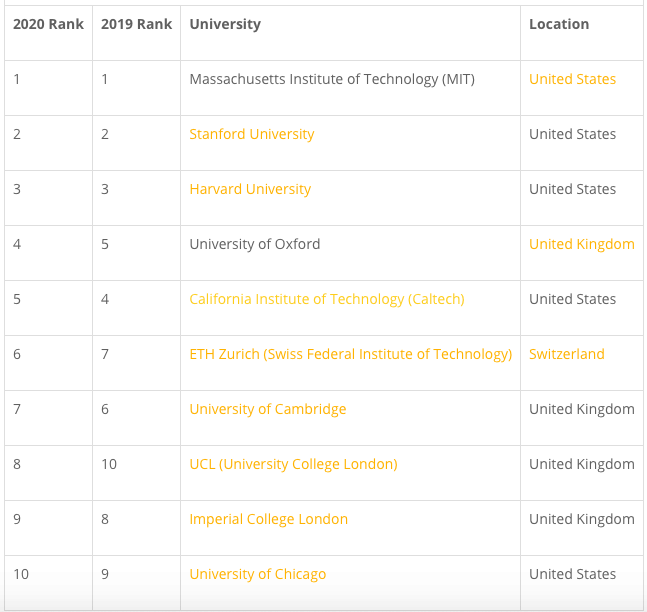This screenshot has height=612, width=647.
Task: Follow the University of Chicago link
Action: [257, 574]
